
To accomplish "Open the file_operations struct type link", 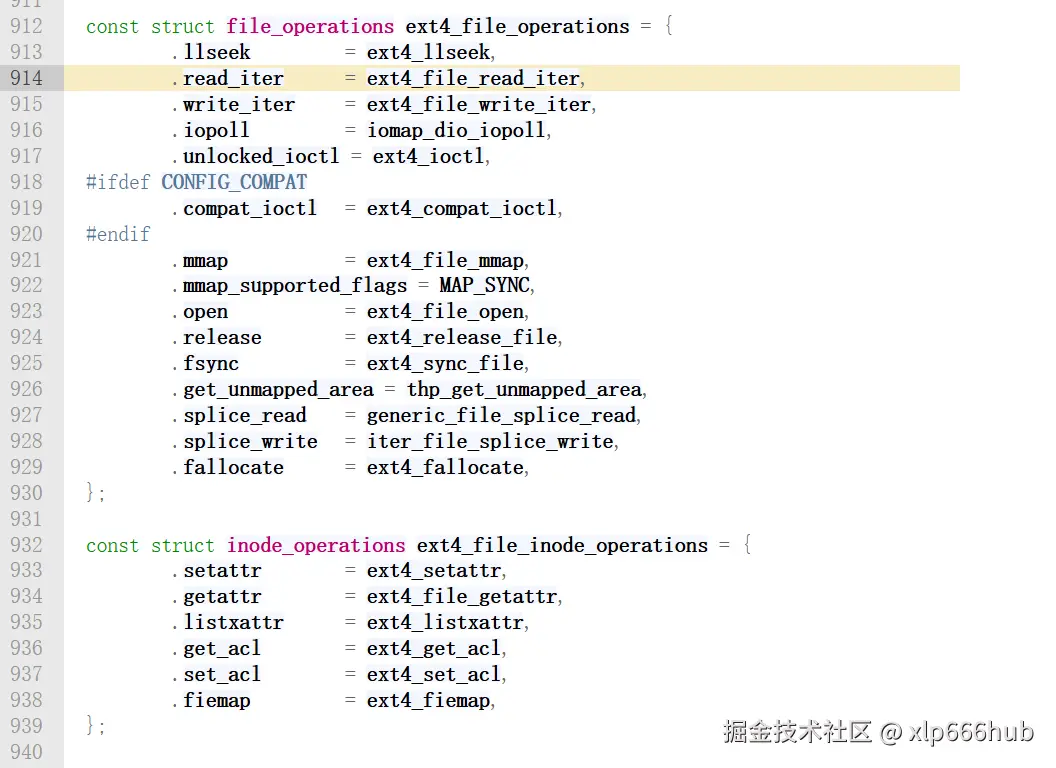I will coord(310,26).
